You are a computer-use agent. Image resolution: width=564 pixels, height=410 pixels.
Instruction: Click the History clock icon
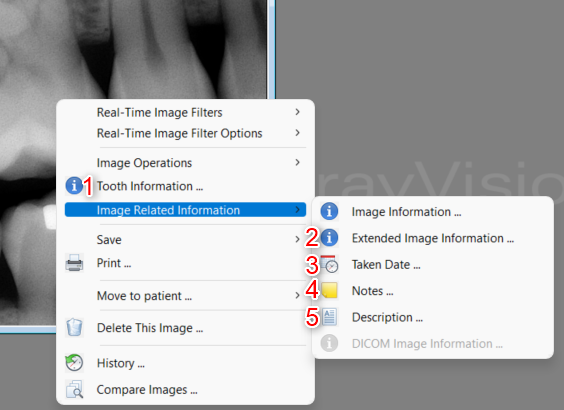point(74,363)
